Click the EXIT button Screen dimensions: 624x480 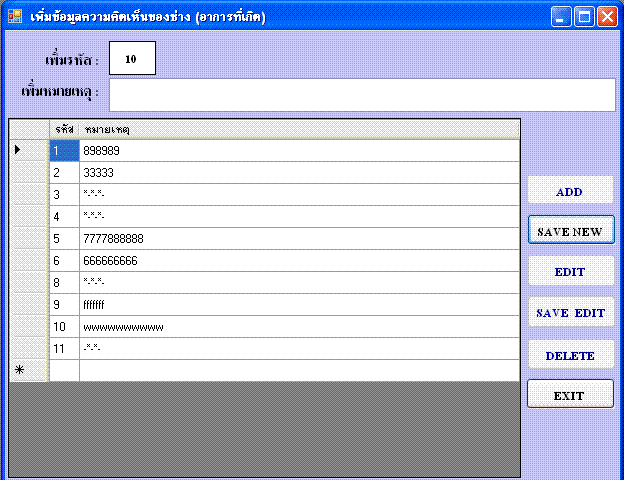tap(570, 394)
